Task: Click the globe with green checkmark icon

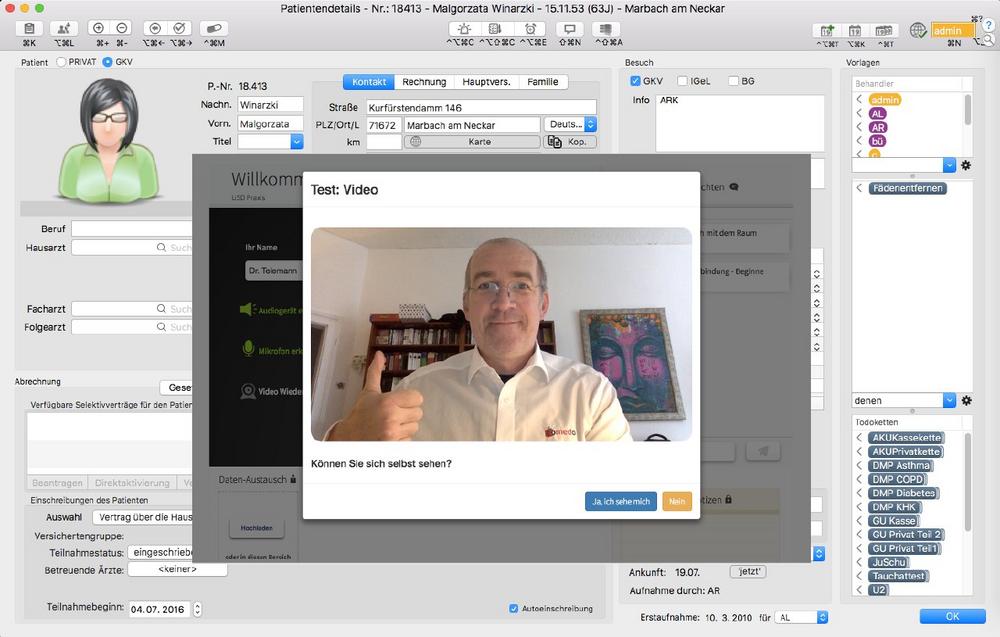Action: click(x=918, y=30)
